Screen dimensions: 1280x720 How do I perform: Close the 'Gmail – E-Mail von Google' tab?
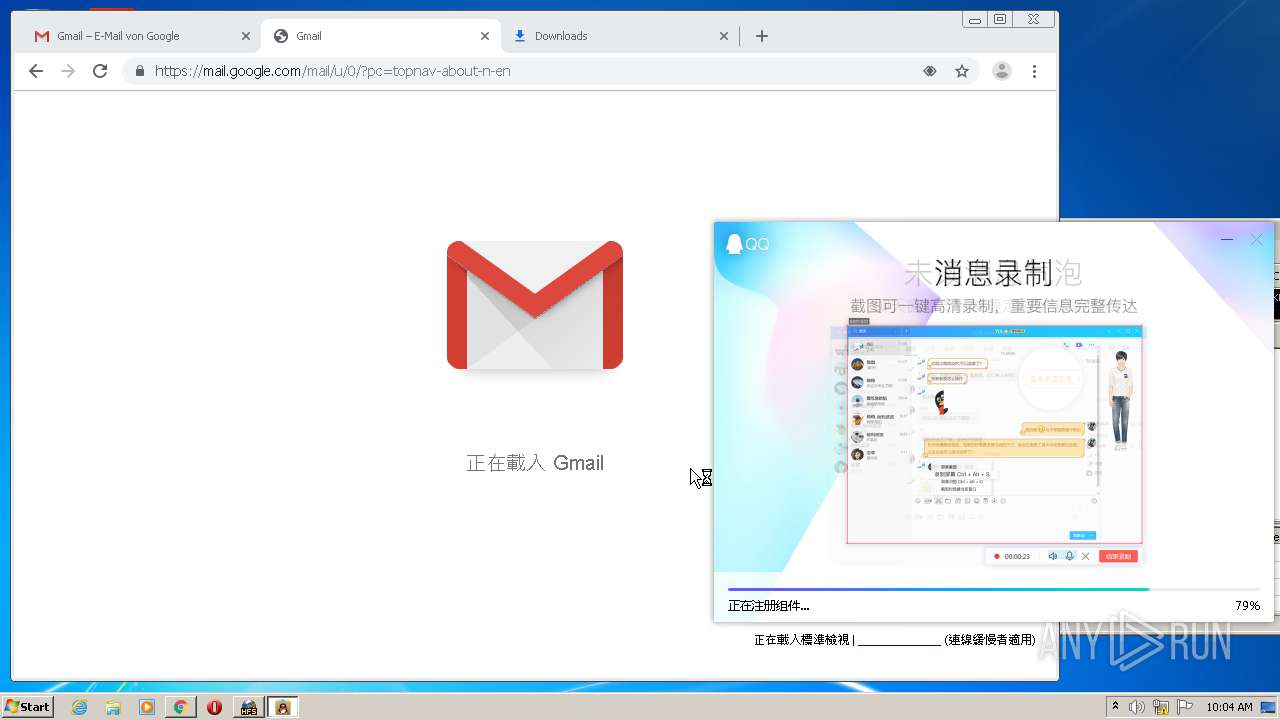[x=246, y=36]
